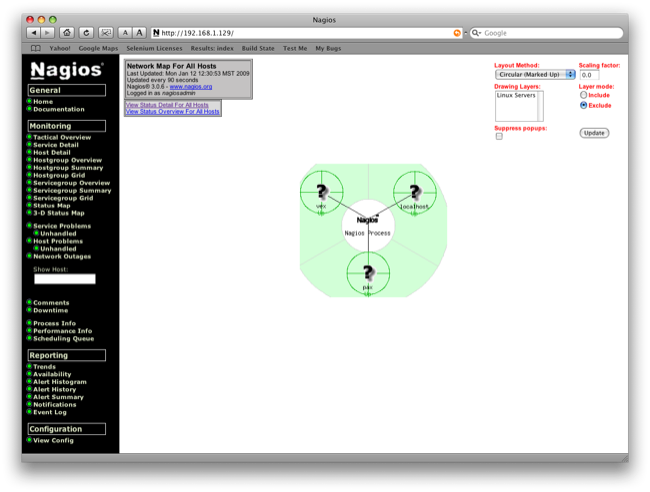The image size is (650, 492).
Task: Click the orange RSS icon in address bar
Action: click(457, 33)
